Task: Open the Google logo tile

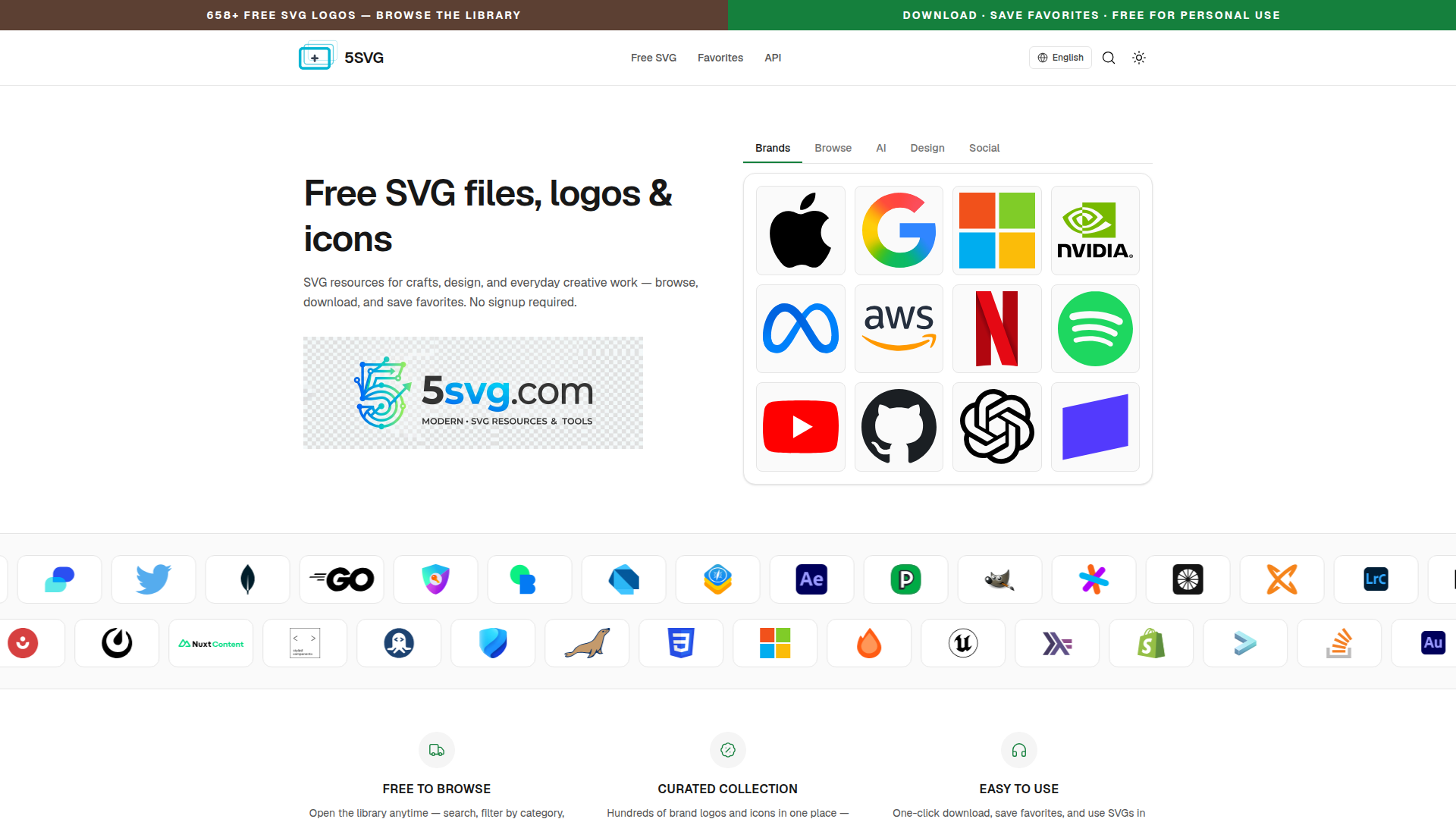Action: pyautogui.click(x=899, y=231)
